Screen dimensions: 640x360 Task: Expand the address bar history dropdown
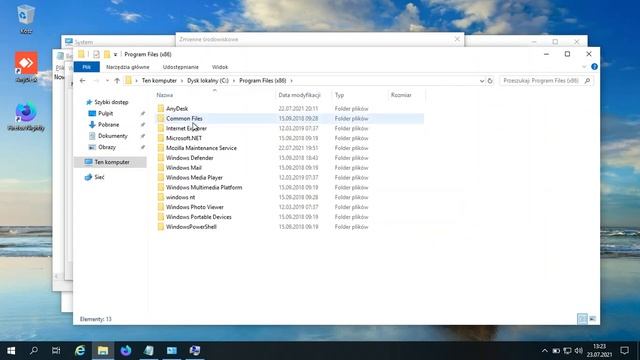coord(482,81)
